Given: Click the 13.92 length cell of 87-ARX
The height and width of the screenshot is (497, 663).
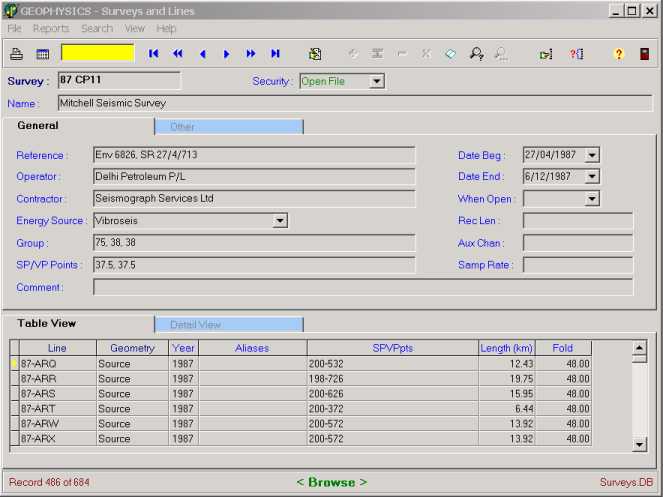Looking at the screenshot, I should 507,439.
